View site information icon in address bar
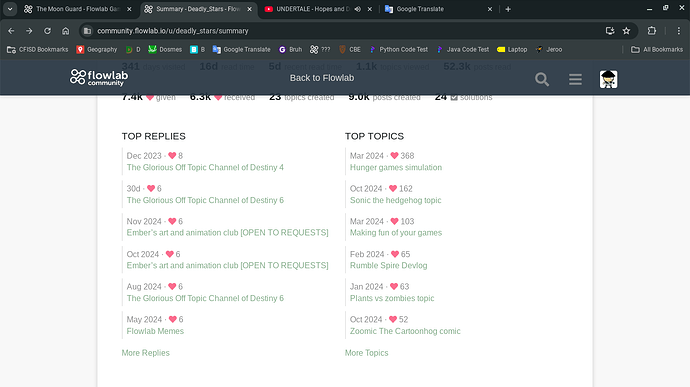The width and height of the screenshot is (690, 387). pos(88,31)
